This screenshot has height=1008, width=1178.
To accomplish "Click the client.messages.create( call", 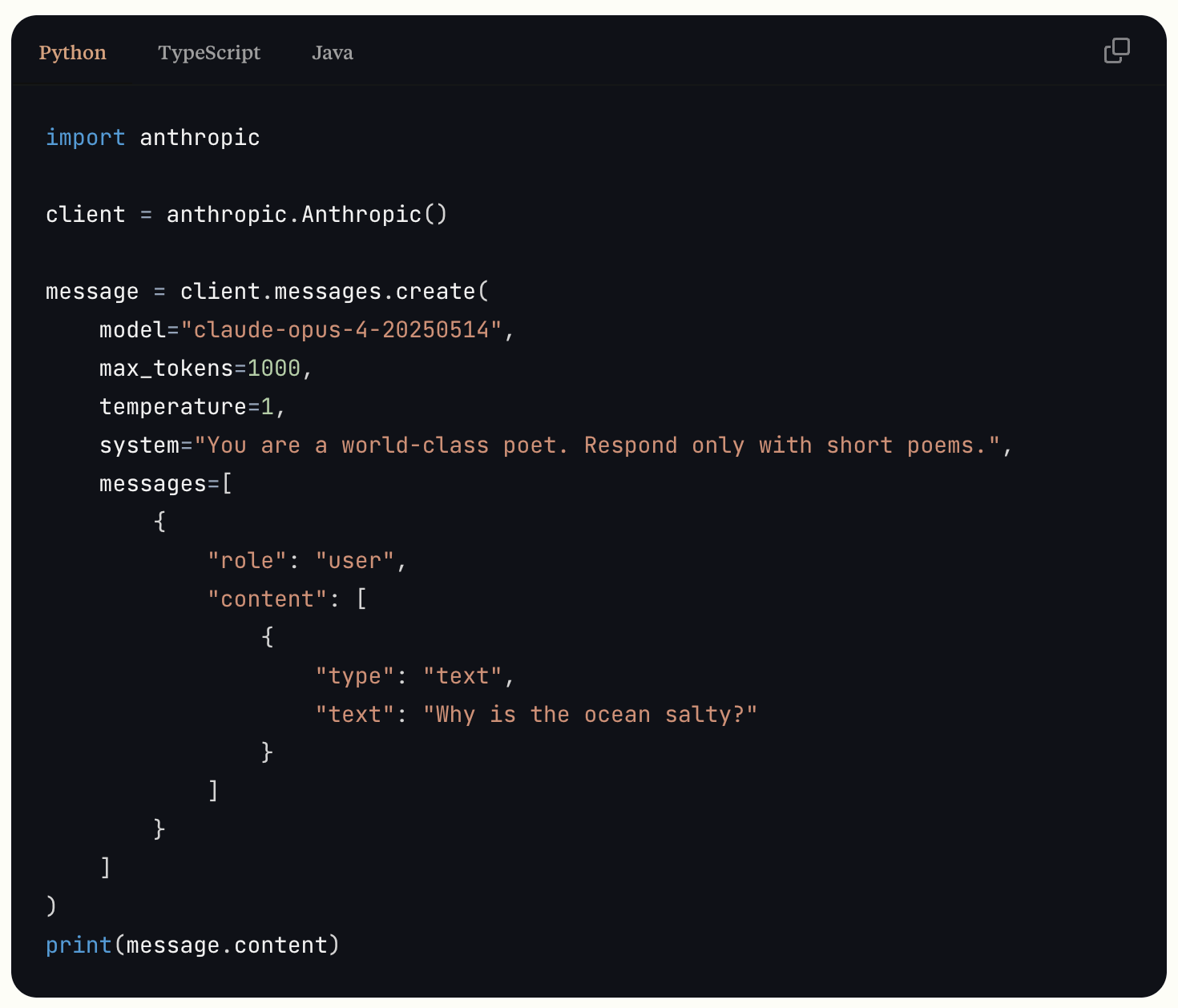I will click(x=334, y=292).
